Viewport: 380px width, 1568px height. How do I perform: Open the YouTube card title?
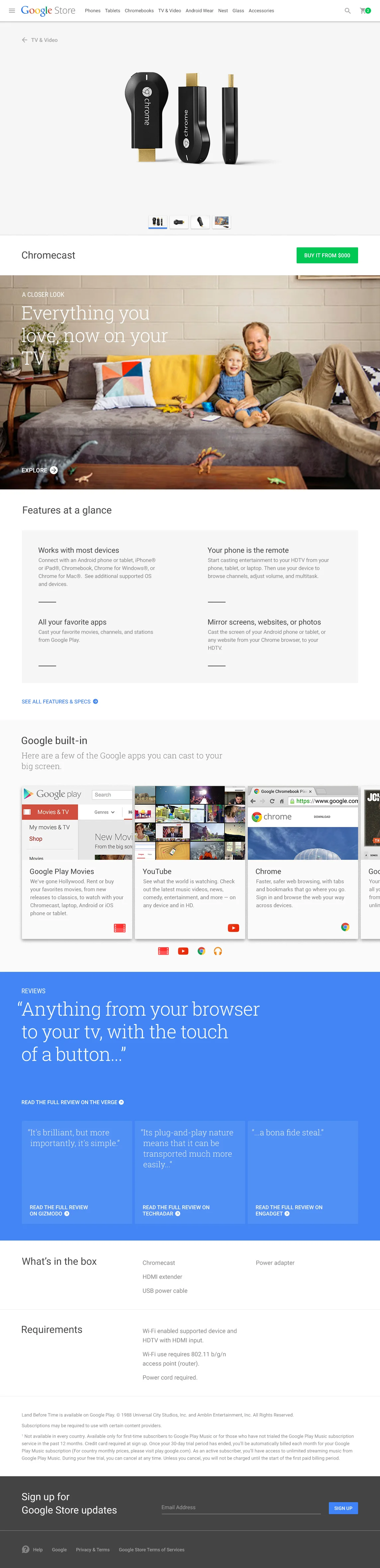point(157,871)
